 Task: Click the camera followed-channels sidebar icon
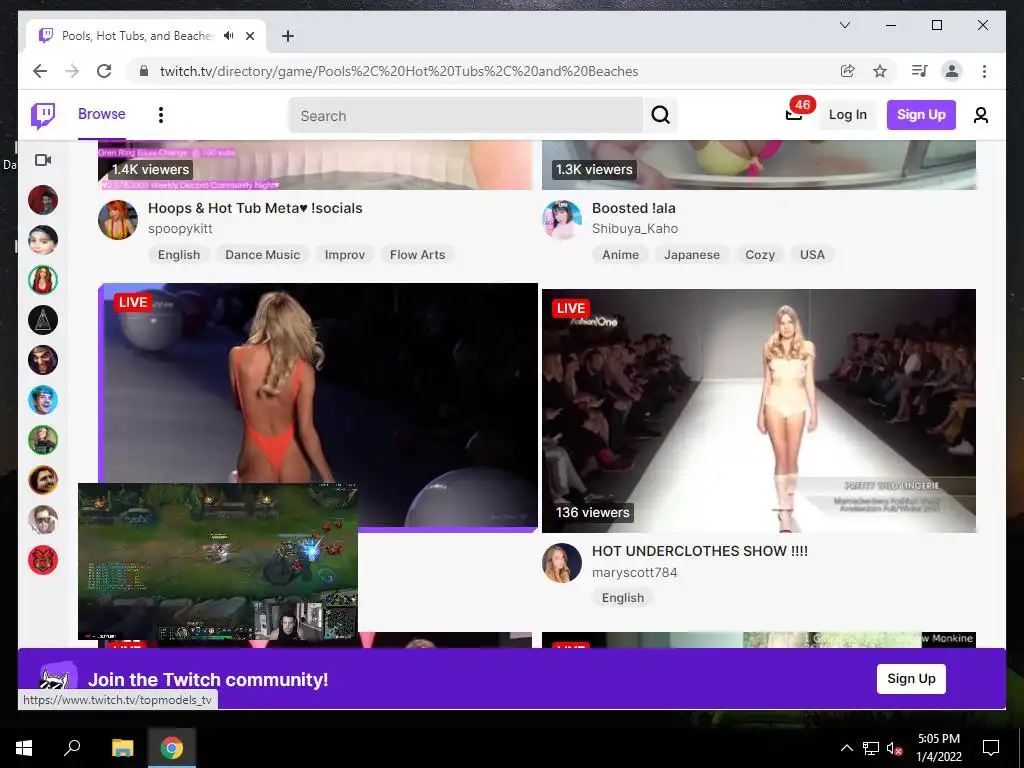pyautogui.click(x=43, y=160)
